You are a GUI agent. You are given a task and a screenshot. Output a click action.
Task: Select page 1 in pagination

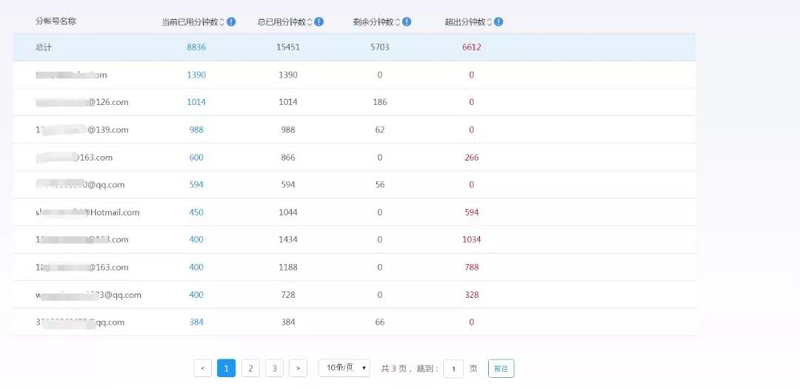227,368
